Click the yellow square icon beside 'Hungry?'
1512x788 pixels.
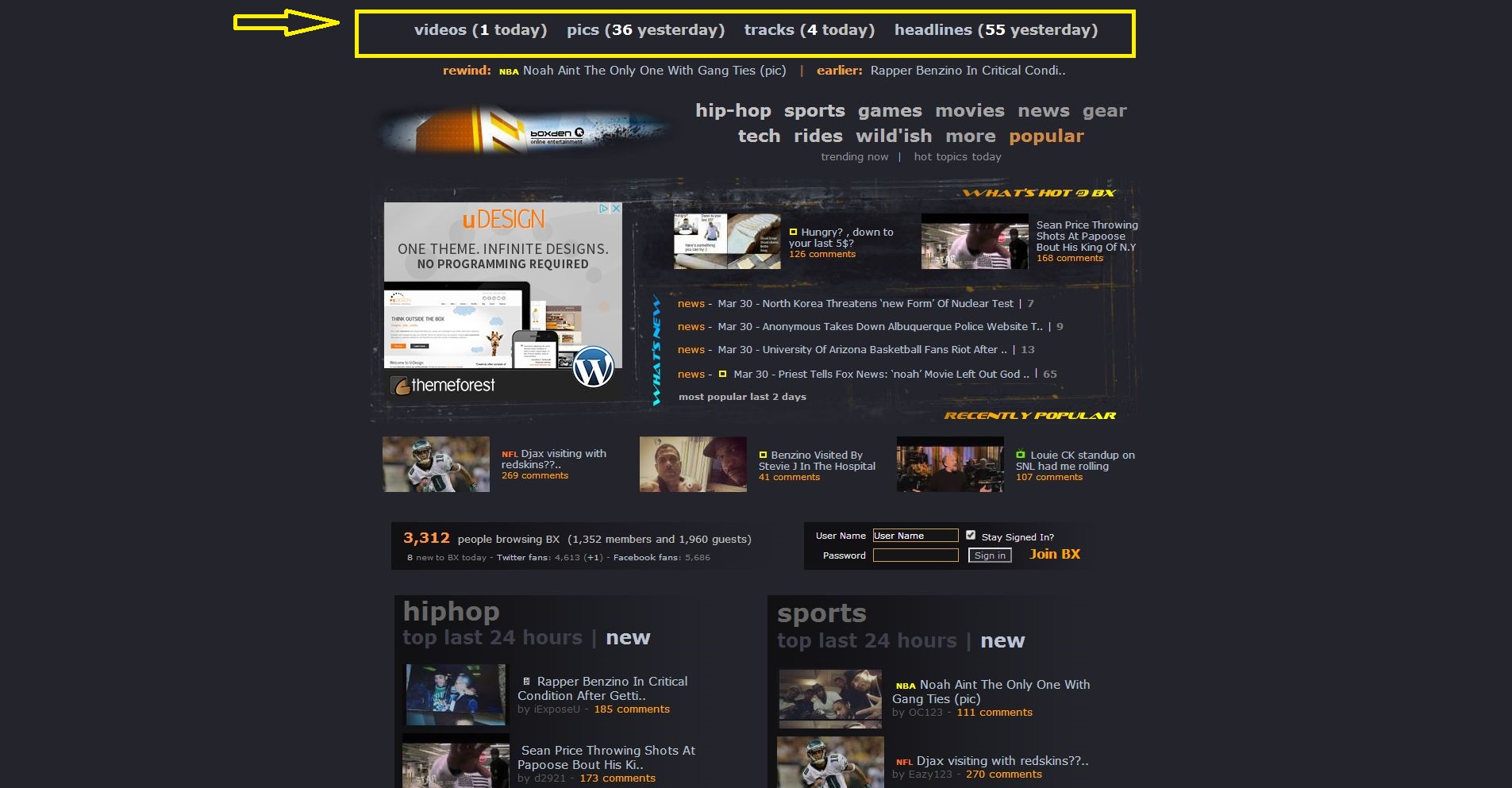(793, 232)
